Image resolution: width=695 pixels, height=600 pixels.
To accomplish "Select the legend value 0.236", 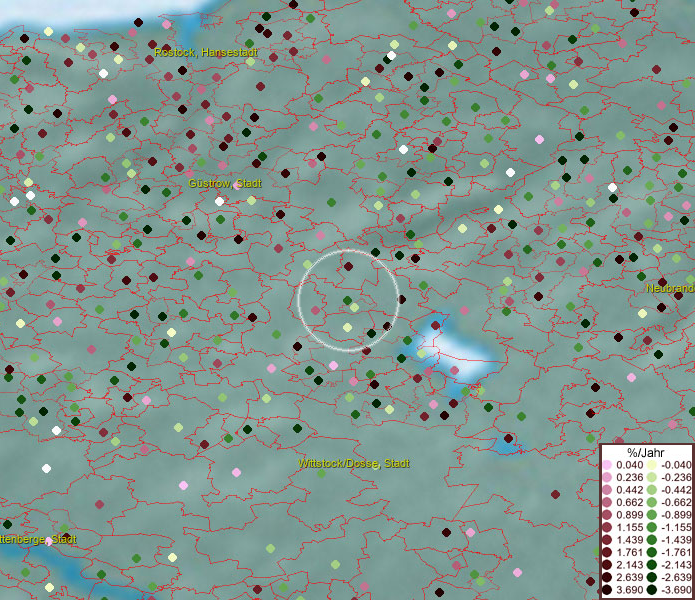I will pos(629,477).
